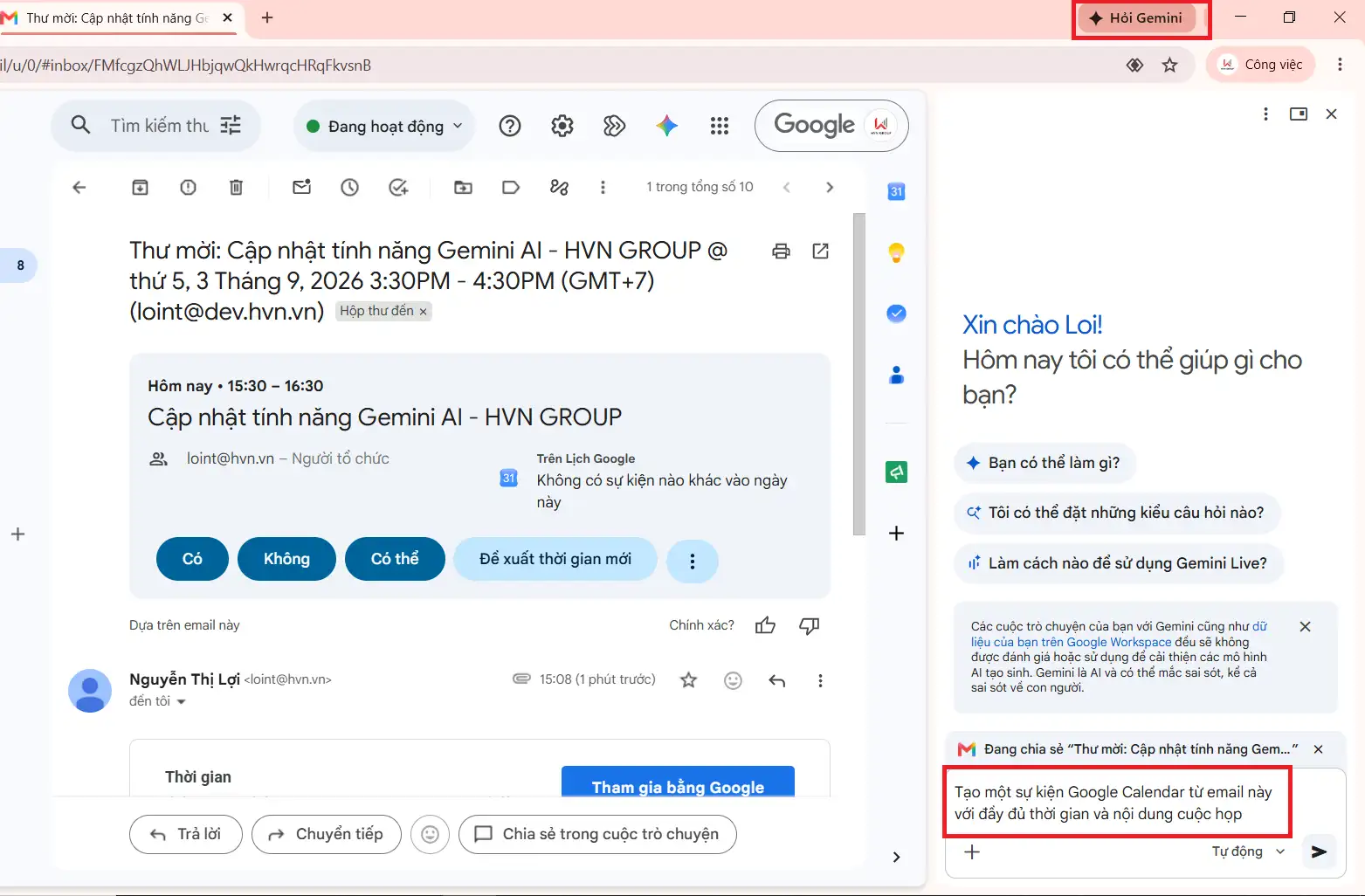Expand recipient details next to đến tôi
The image size is (1365, 896).
pos(182,702)
